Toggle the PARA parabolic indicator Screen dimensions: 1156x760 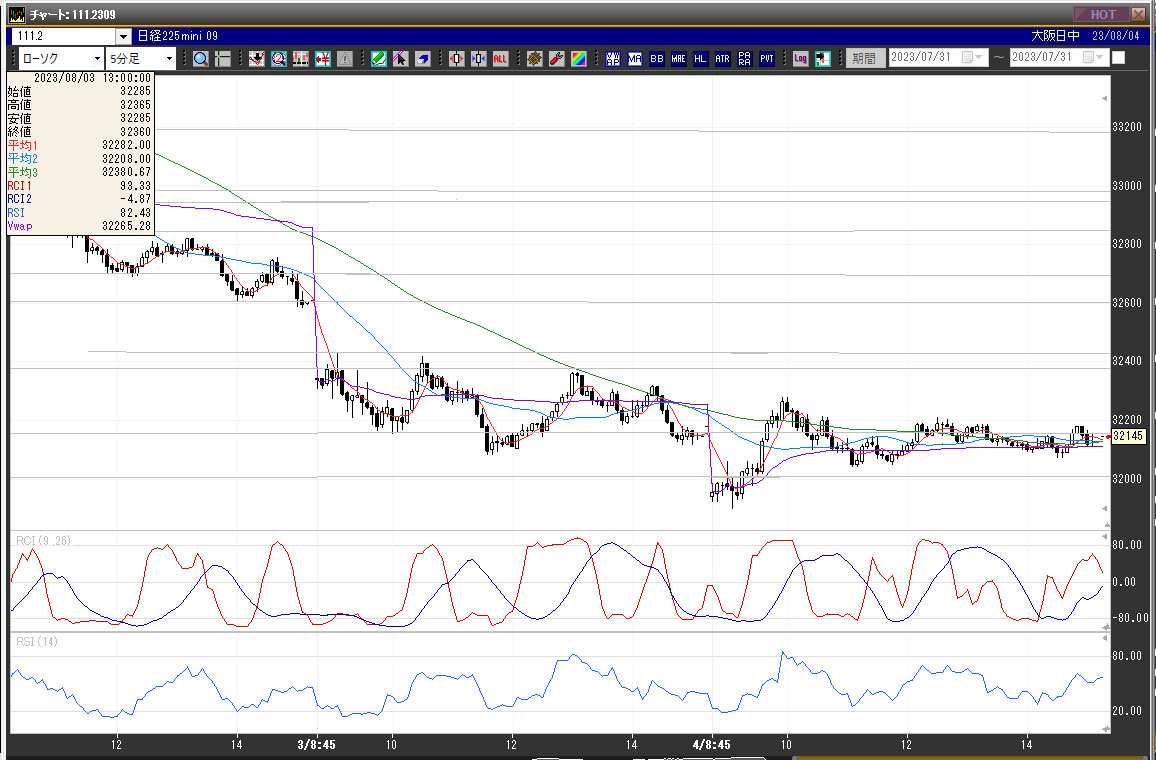click(745, 59)
